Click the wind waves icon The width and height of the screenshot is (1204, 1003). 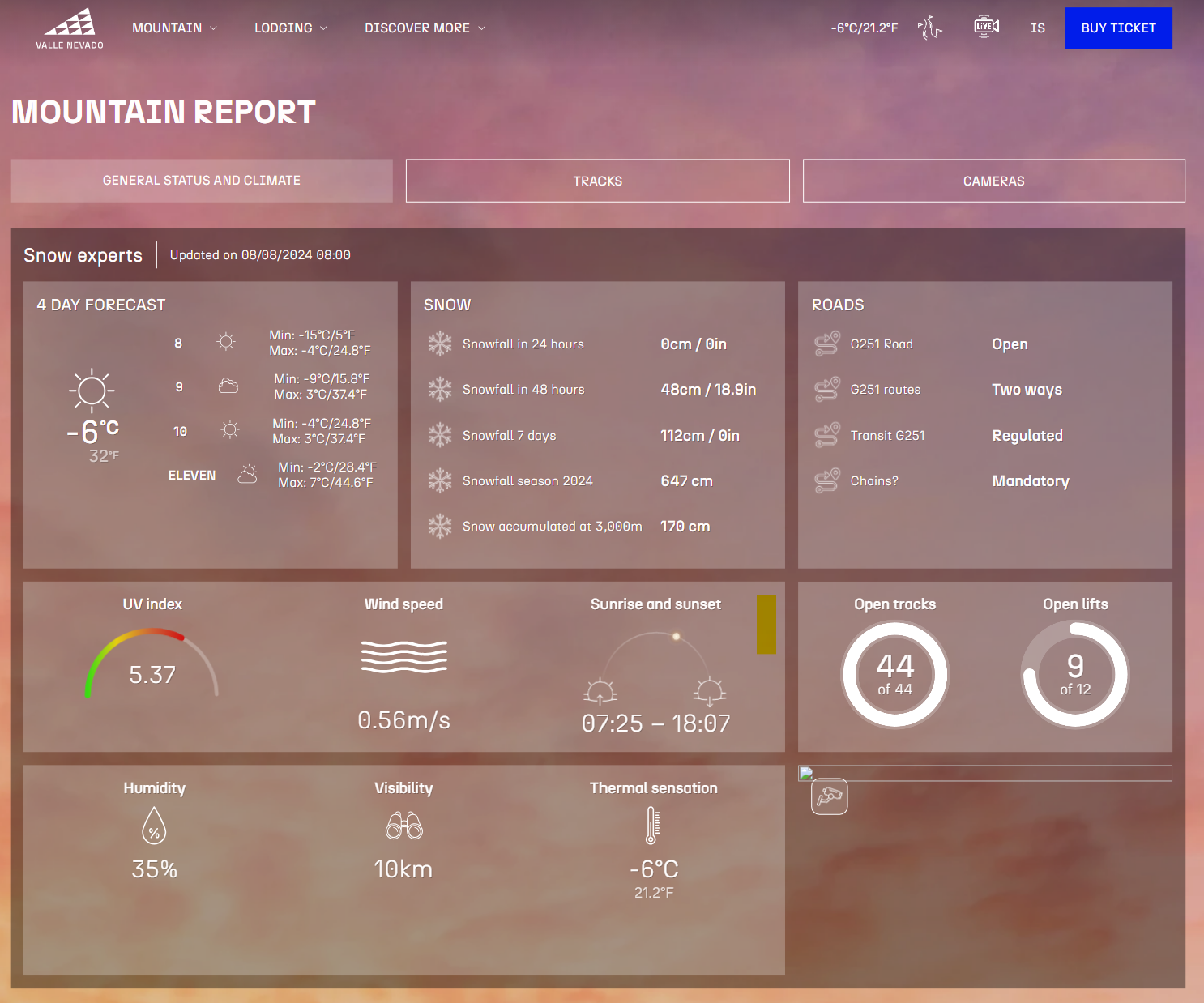pyautogui.click(x=403, y=656)
